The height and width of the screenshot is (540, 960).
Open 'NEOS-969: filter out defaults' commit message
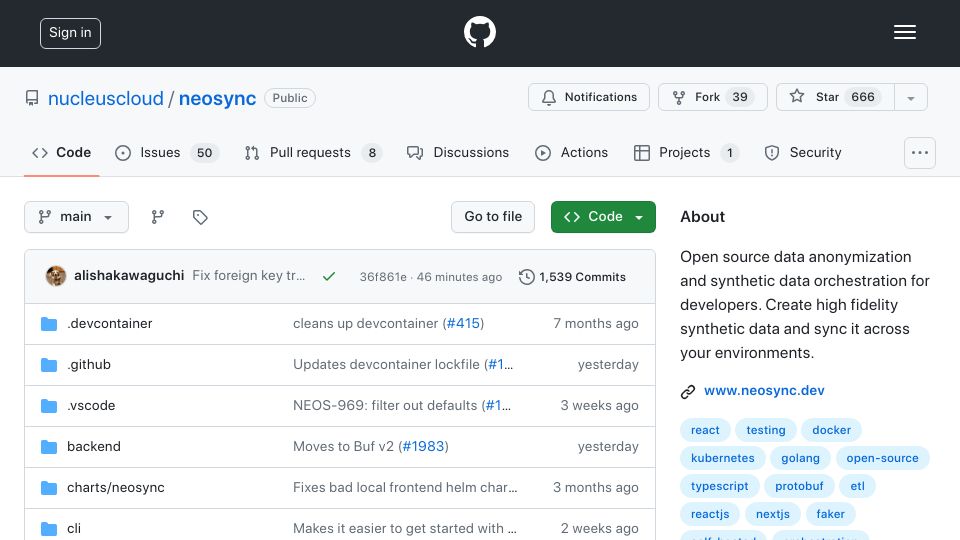385,405
